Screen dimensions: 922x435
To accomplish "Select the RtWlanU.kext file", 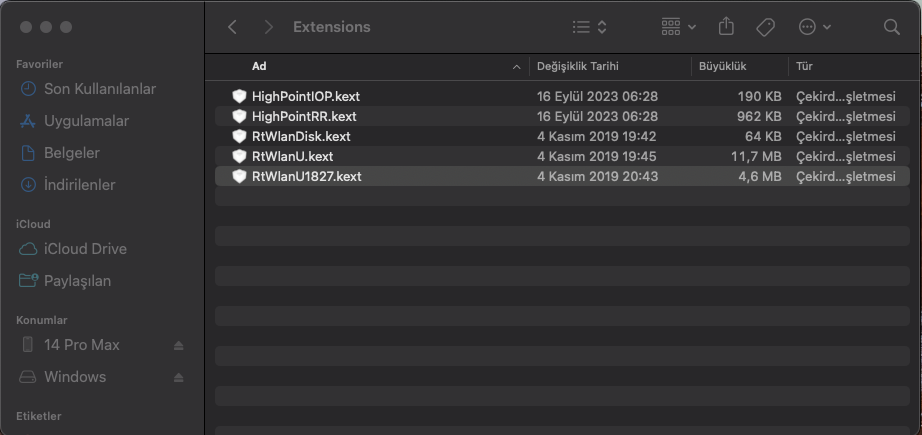I will (292, 156).
